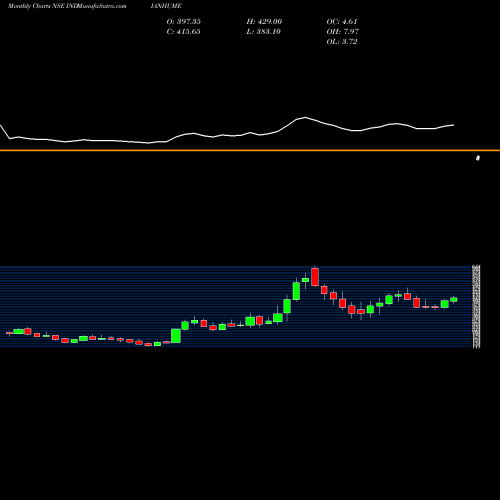Click the price axis labels beside the candlestick chart
Screen dimensions: 500x500
(x=476, y=307)
